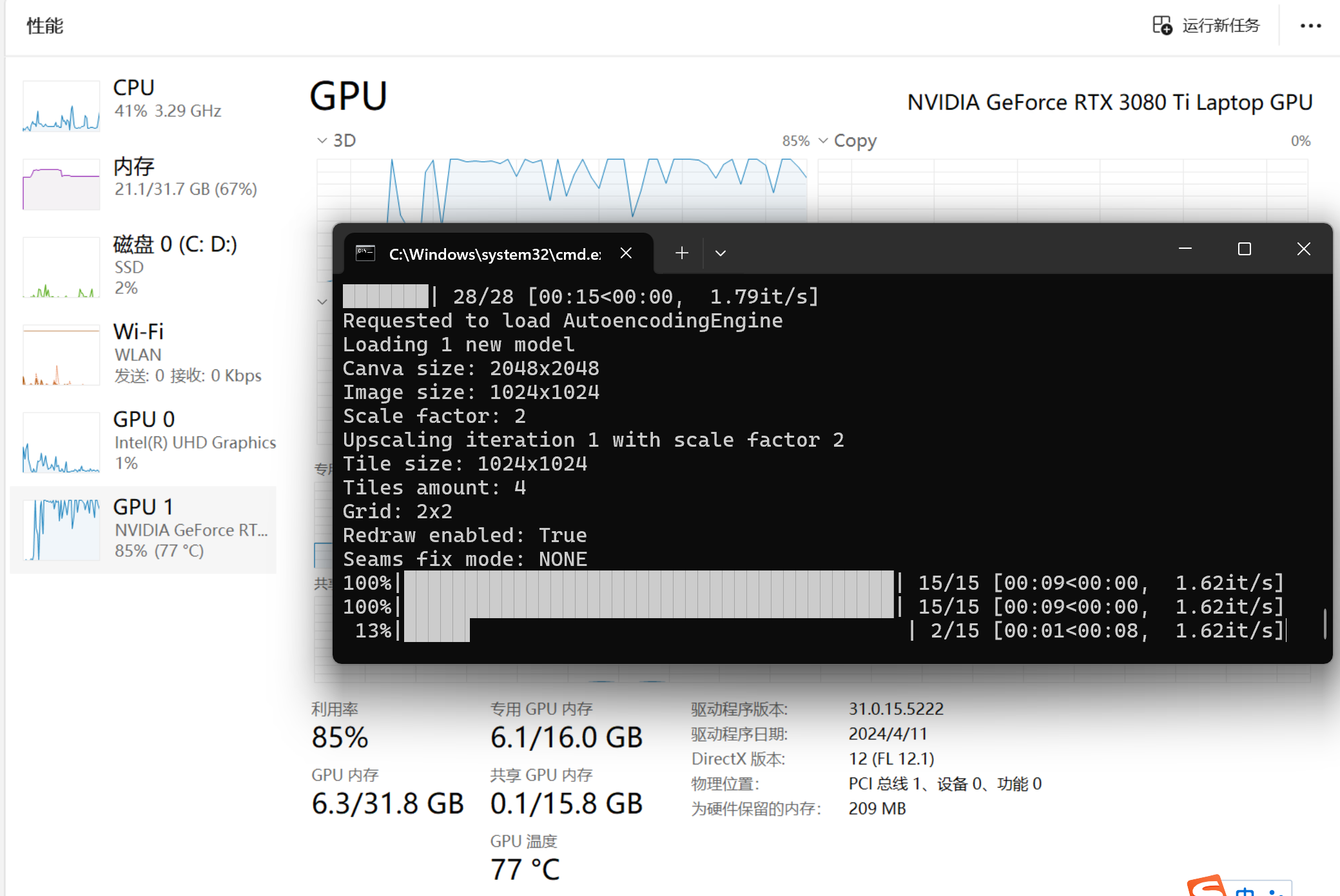
Task: Click the Copy engine usage graph
Action: [x=1063, y=190]
